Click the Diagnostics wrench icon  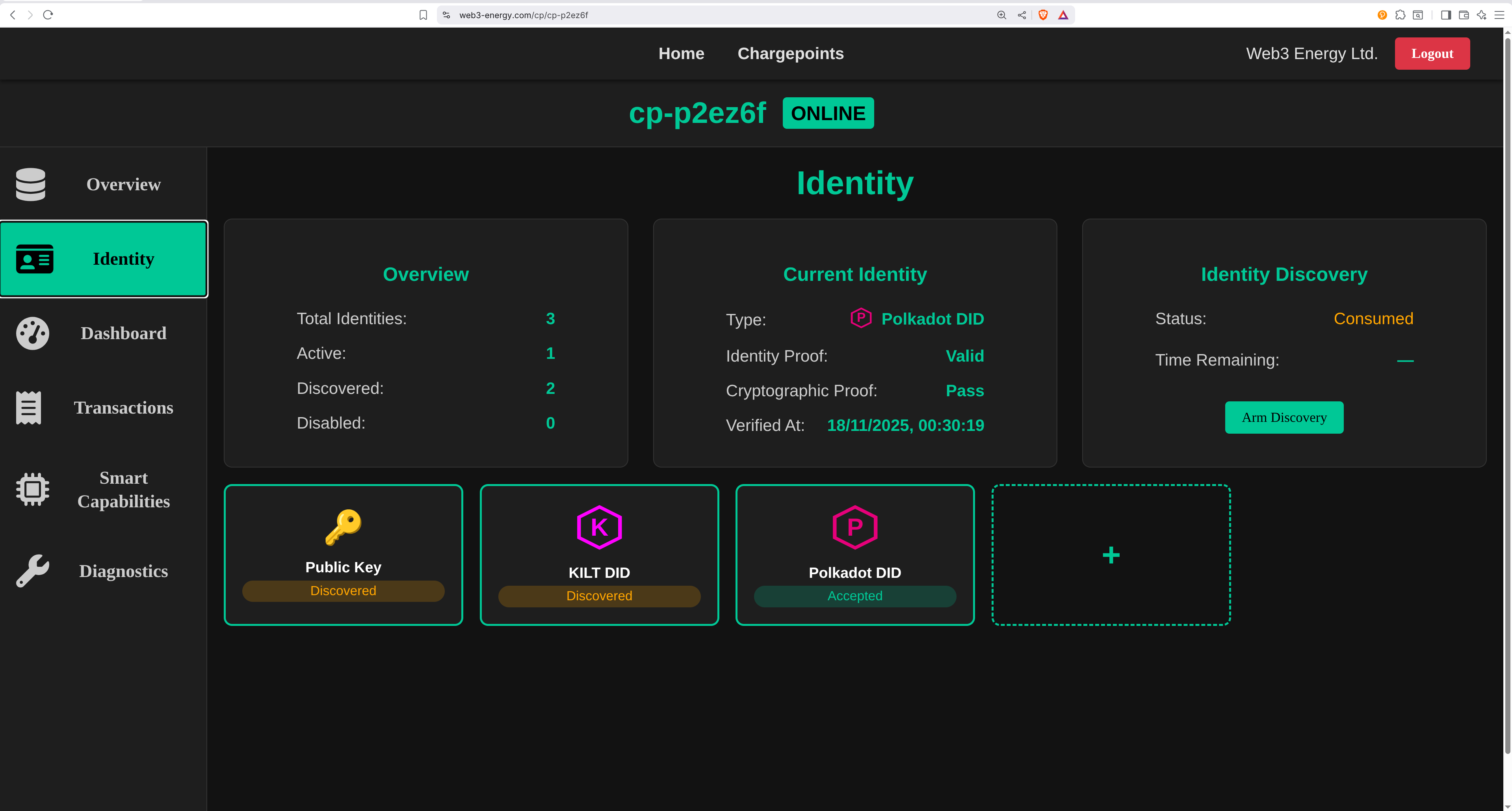(32, 571)
